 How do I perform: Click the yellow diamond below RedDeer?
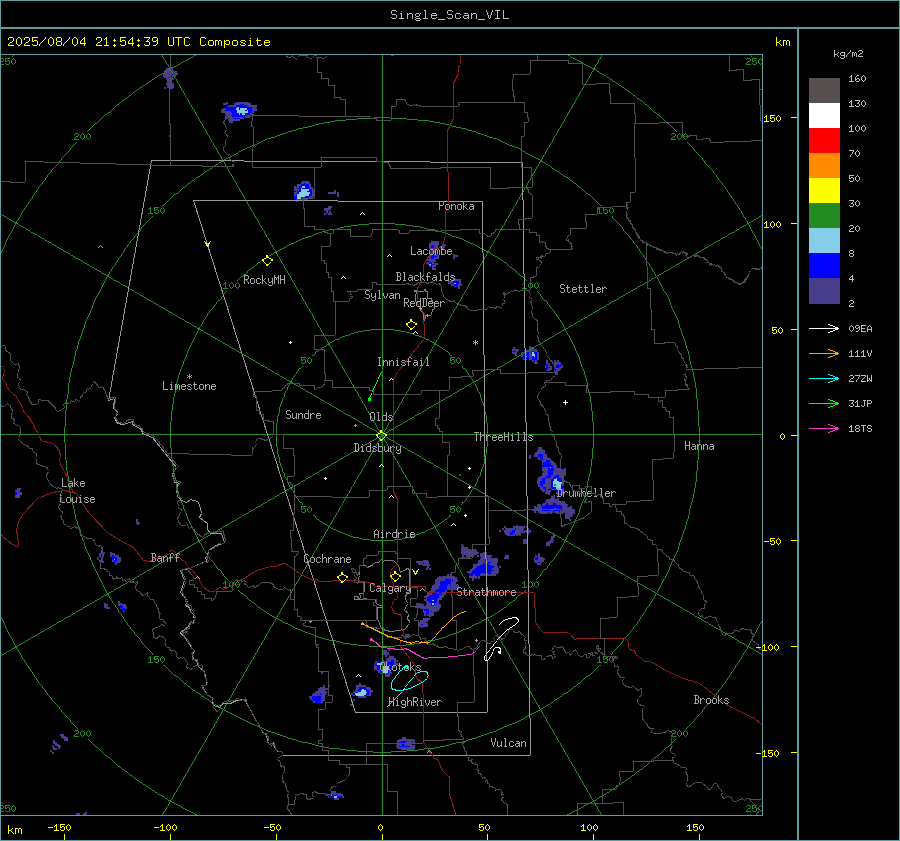411,325
